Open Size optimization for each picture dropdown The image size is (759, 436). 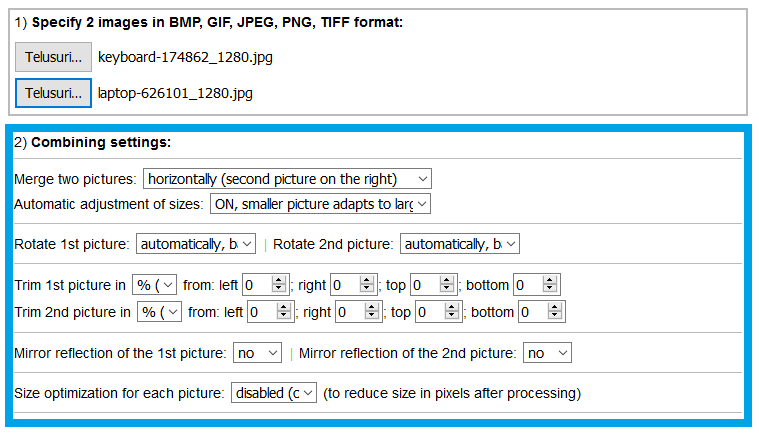274,393
